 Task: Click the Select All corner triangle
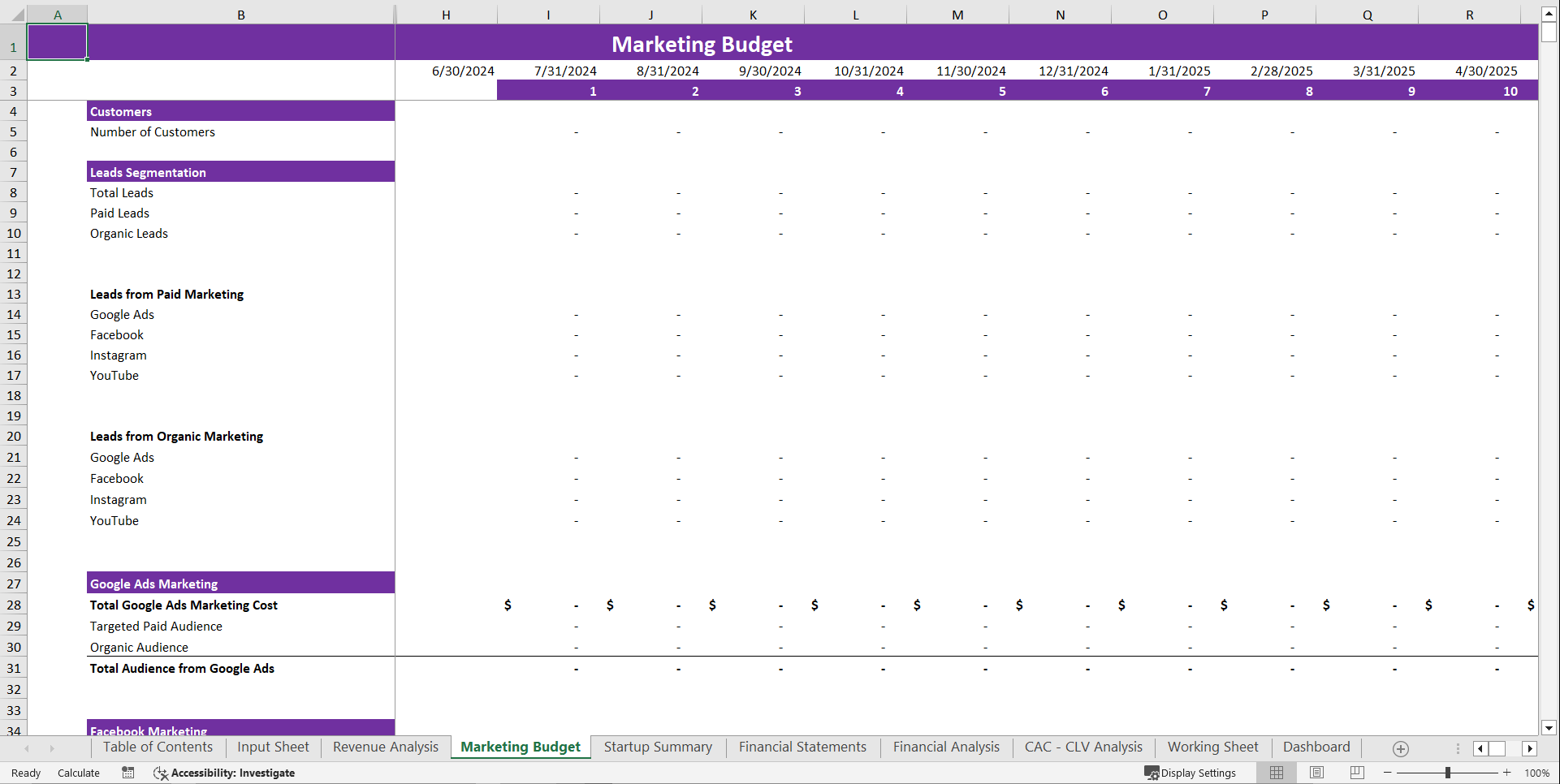click(x=17, y=15)
